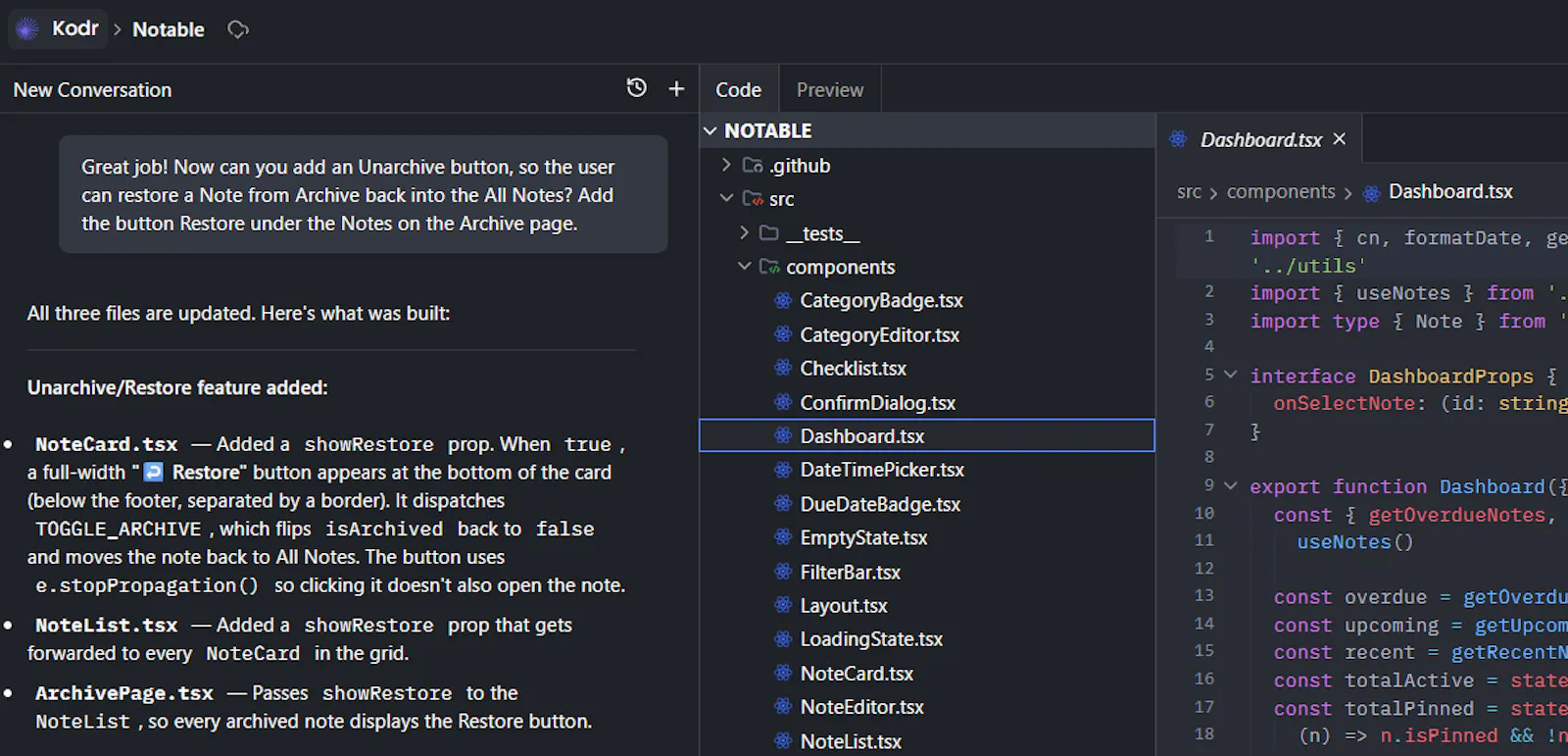
Task: Close the Dashboard.tsx editor tab
Action: click(1340, 139)
